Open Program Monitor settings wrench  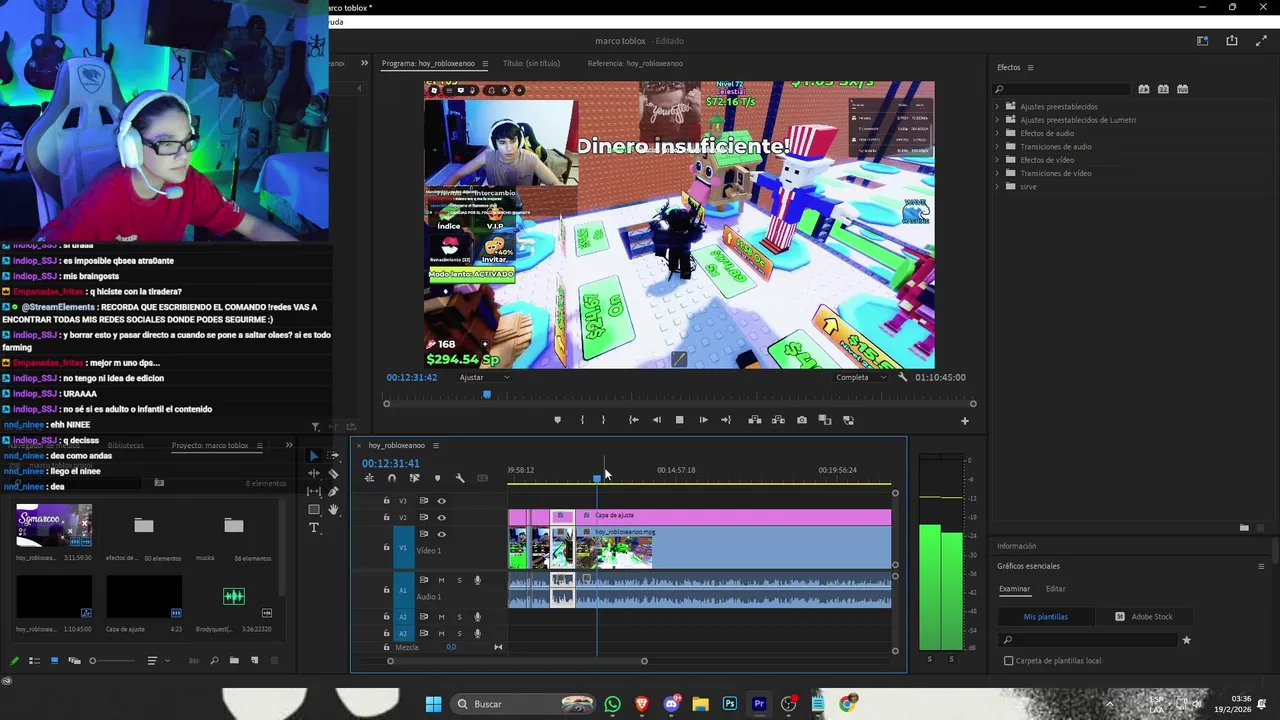[x=902, y=377]
